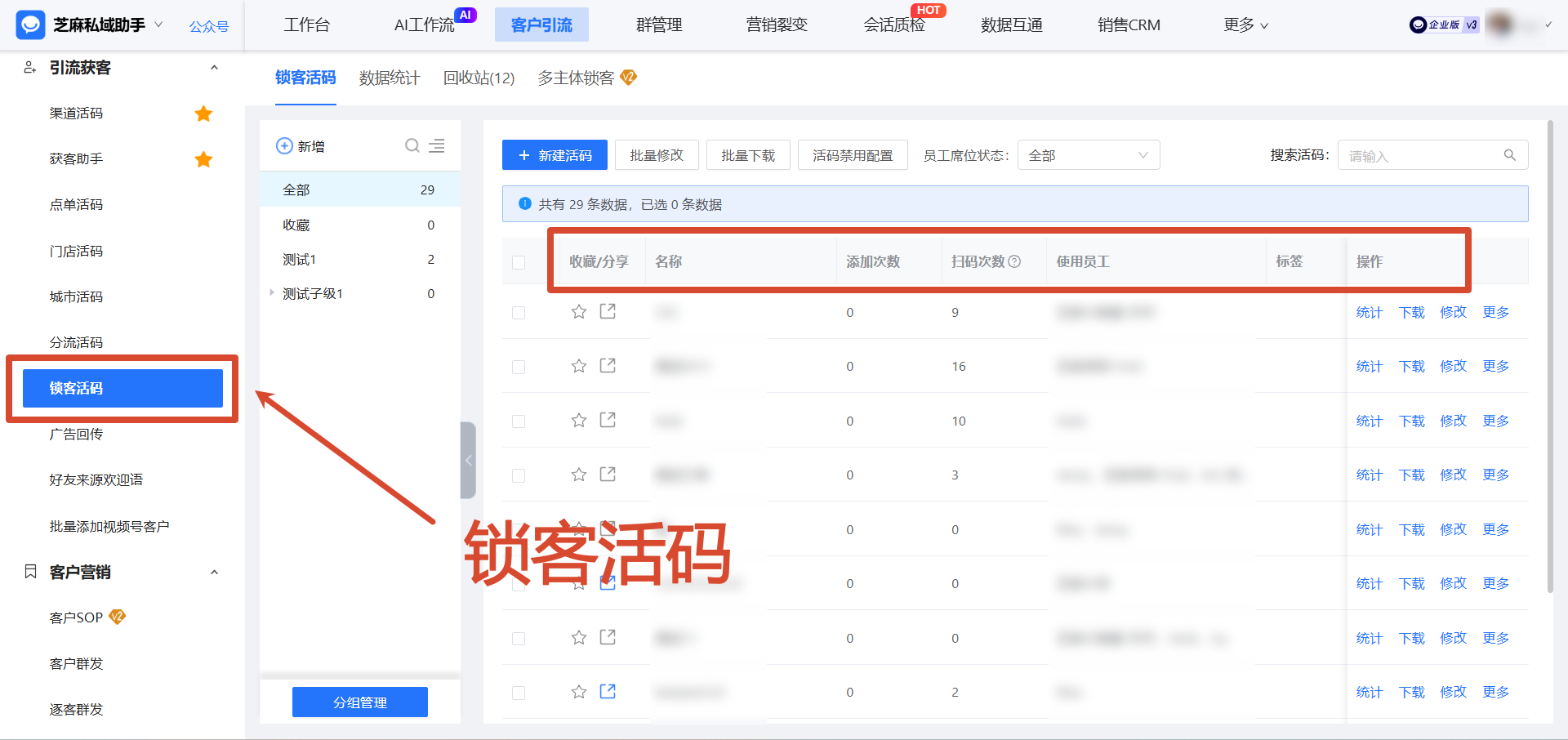
Task: Click the 企业版 V3 badge icon
Action: click(1444, 25)
